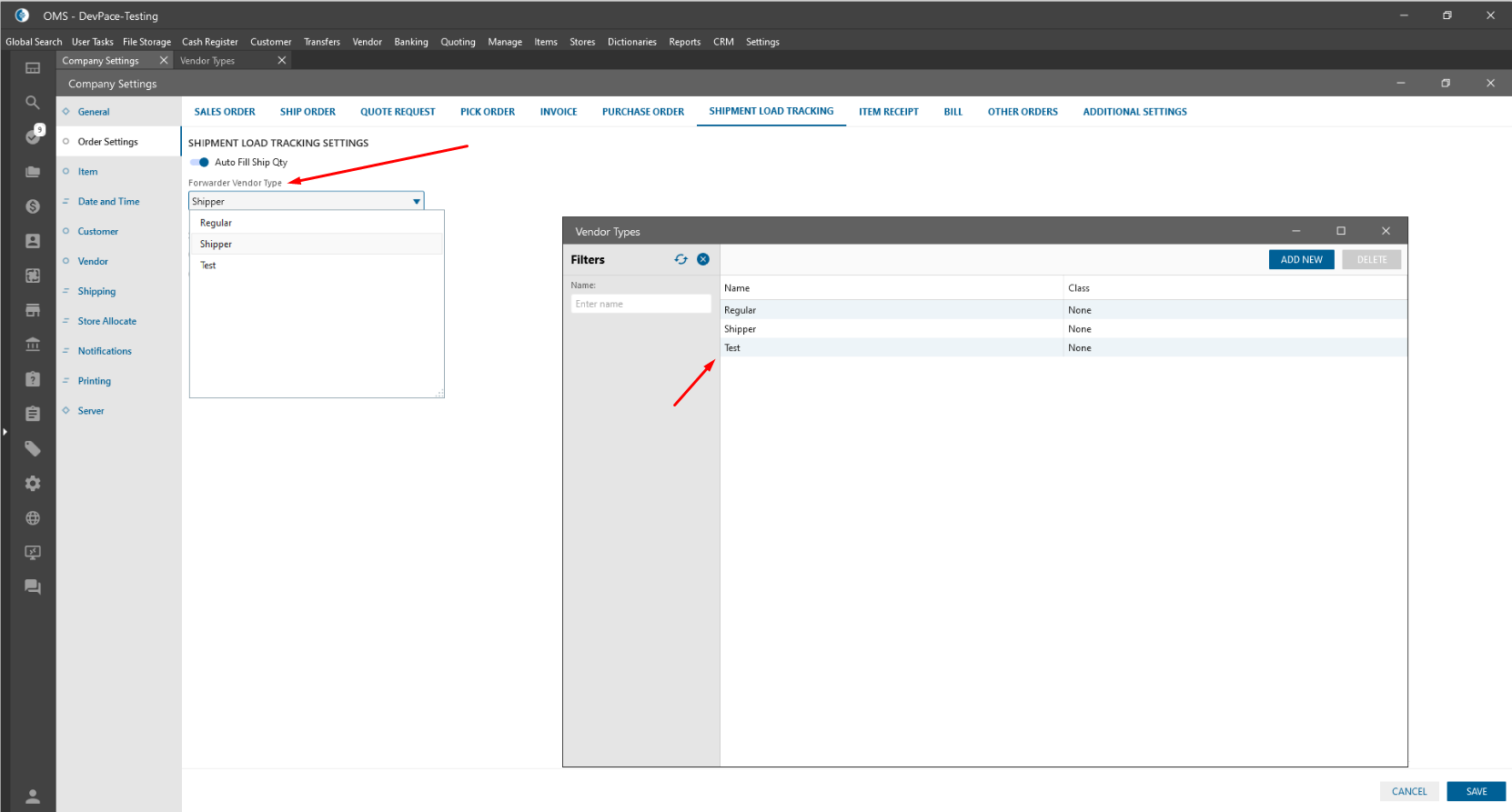Open the globe sidebar icon

point(33,517)
